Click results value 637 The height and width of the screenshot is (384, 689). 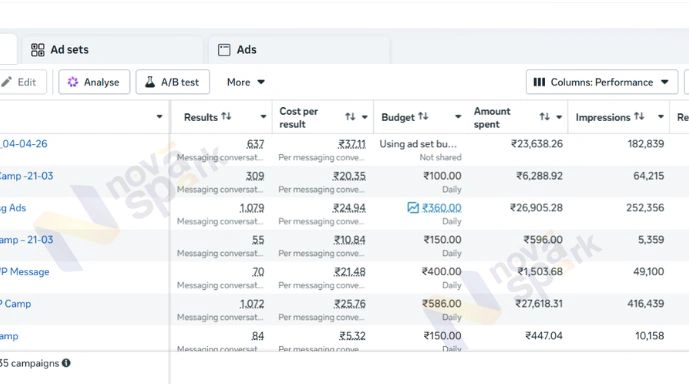[x=255, y=144]
